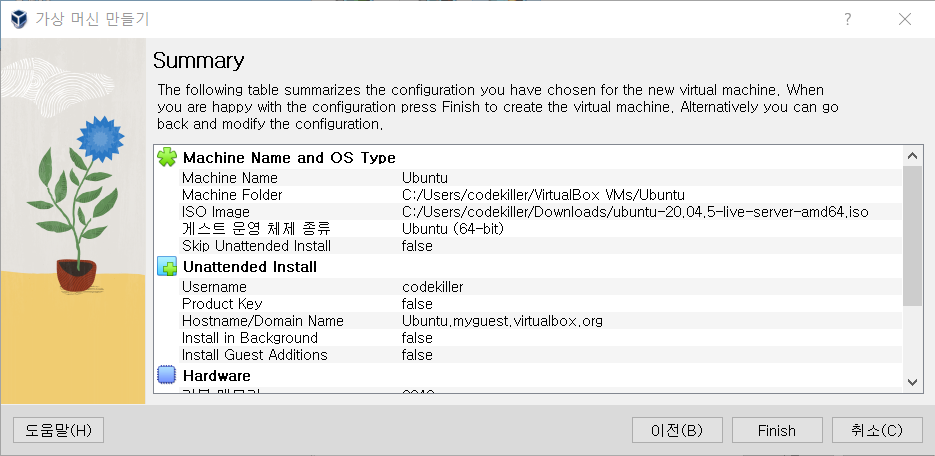The height and width of the screenshot is (456, 935).
Task: Select the Hostname/Domain Name label
Action: pyautogui.click(x=263, y=321)
